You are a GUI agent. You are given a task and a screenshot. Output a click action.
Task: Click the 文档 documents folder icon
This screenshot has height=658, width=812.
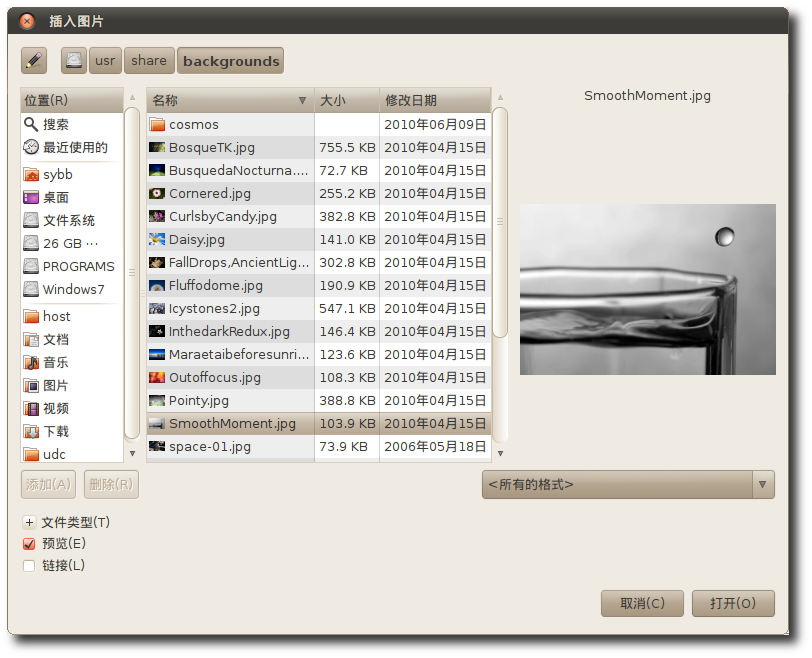point(31,340)
